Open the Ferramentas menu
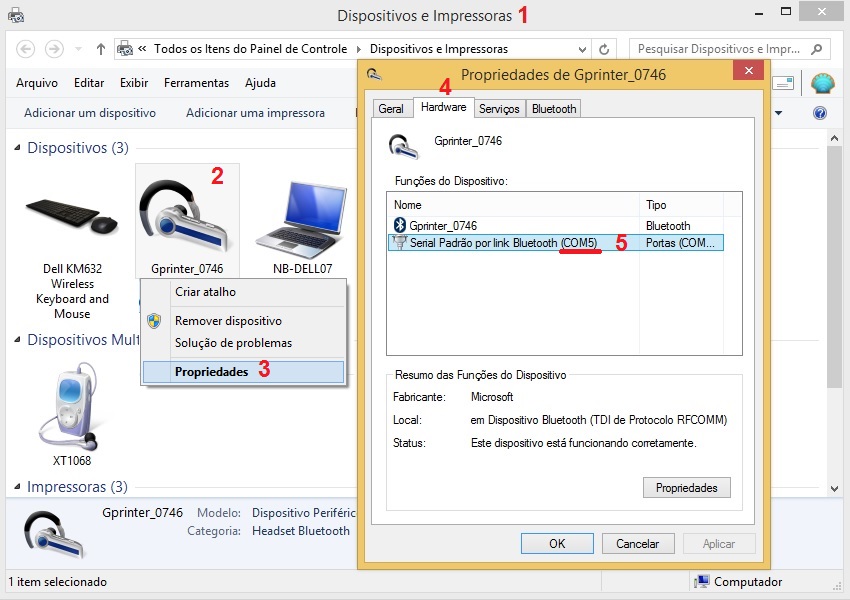The height and width of the screenshot is (600, 850). point(196,83)
